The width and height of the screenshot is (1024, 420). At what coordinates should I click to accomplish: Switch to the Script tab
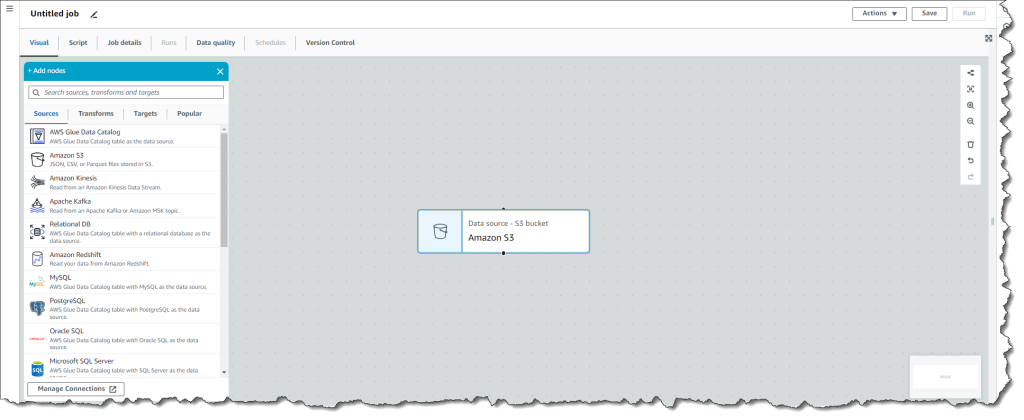(x=78, y=42)
